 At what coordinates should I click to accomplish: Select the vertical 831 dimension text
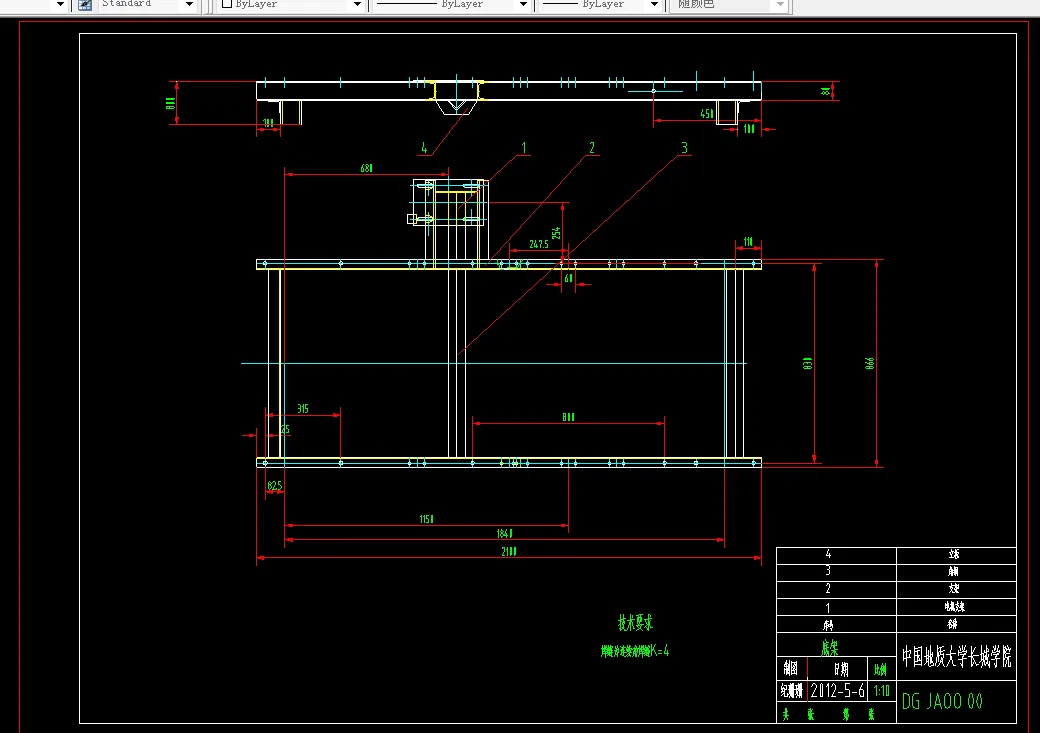click(807, 364)
